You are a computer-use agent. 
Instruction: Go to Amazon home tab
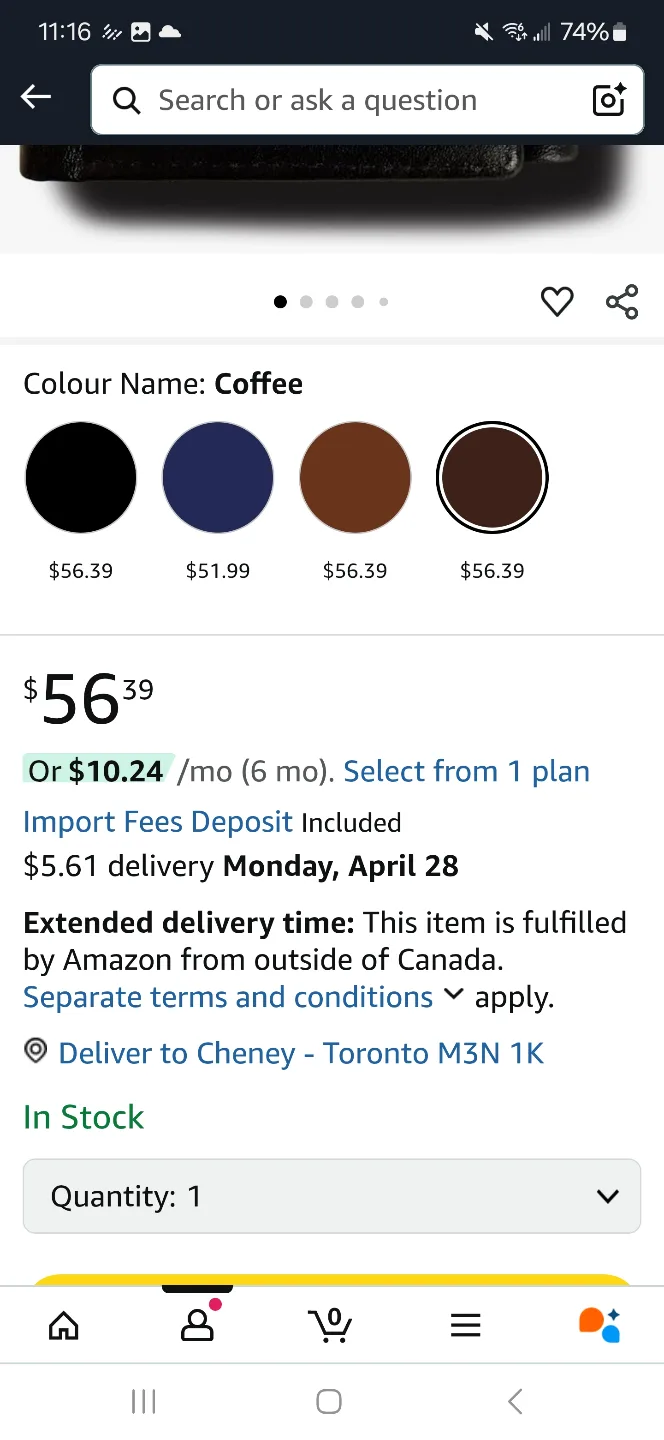64,1325
